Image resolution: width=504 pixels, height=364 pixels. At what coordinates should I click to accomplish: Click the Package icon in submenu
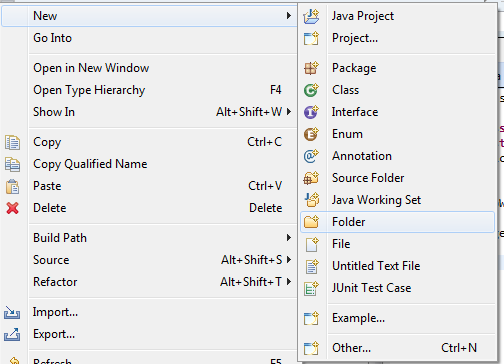[311, 68]
